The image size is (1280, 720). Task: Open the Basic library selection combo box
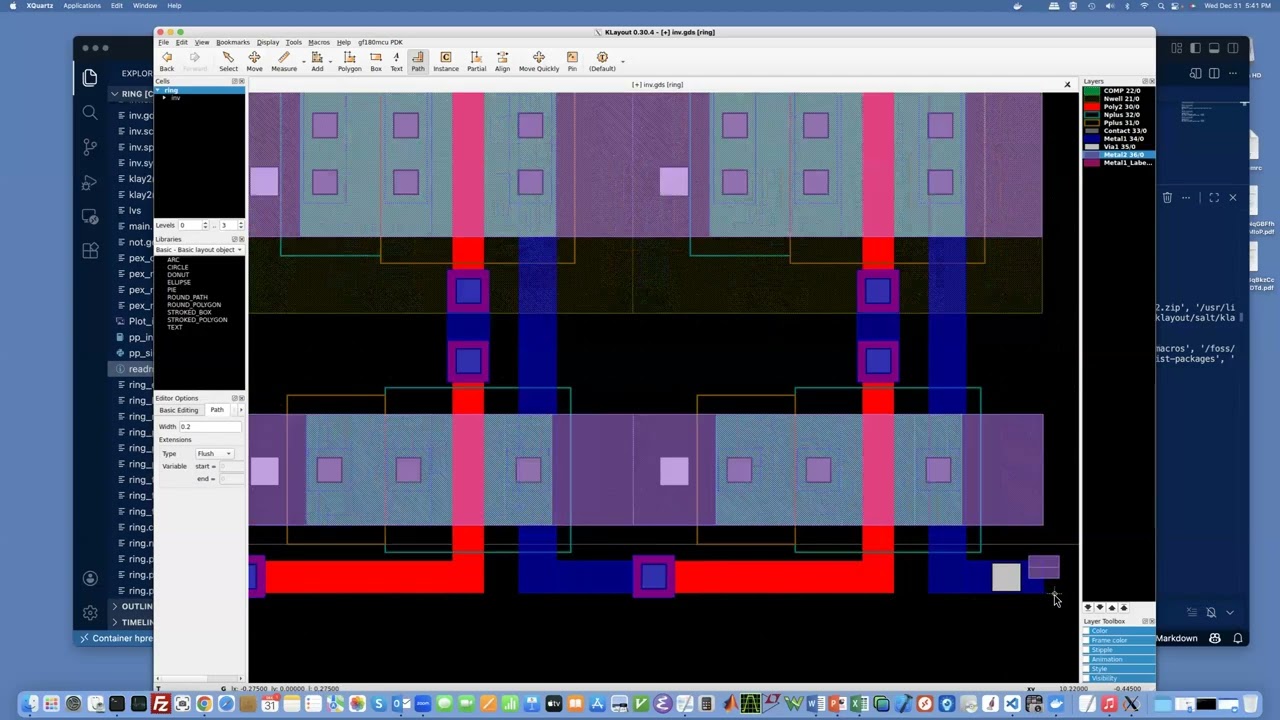[x=199, y=249]
